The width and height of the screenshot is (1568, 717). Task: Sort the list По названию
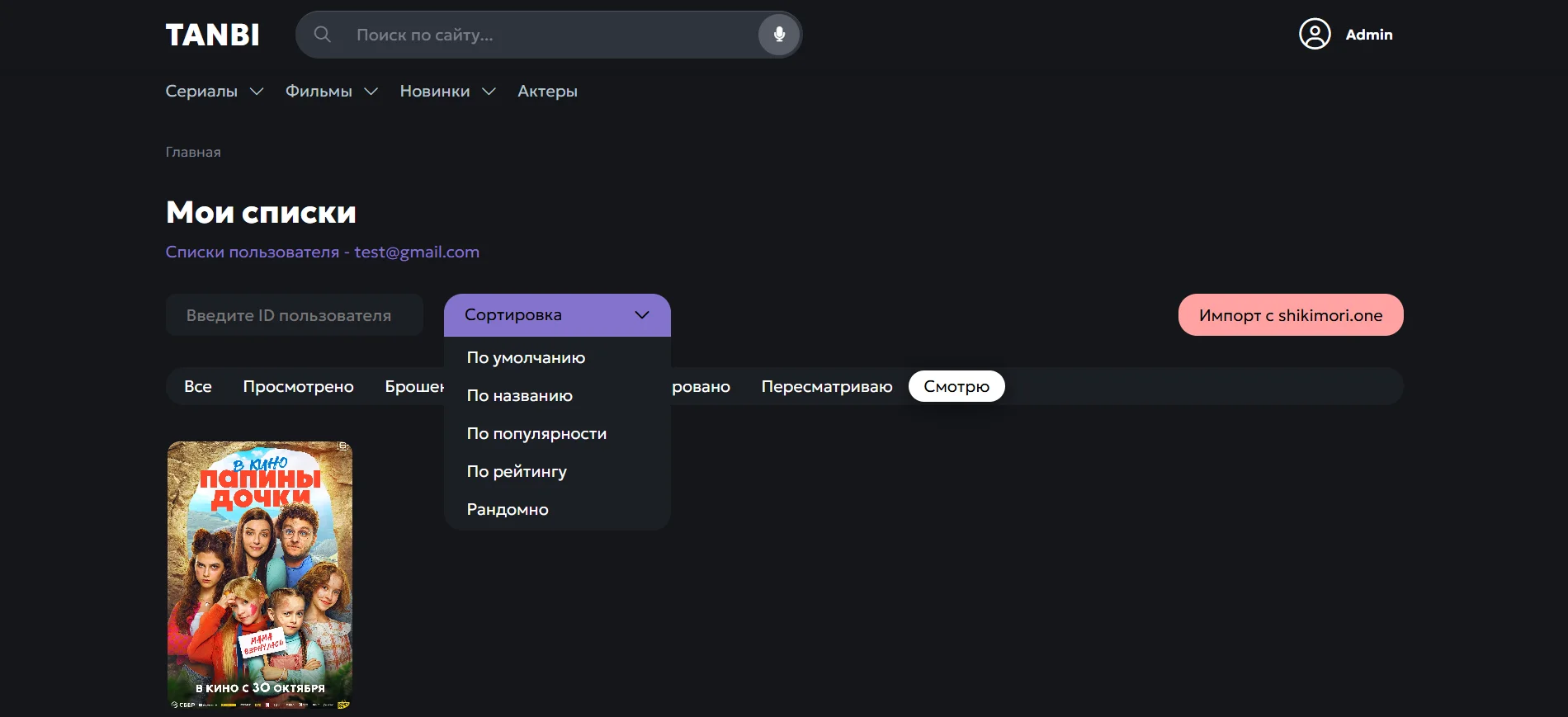point(519,396)
